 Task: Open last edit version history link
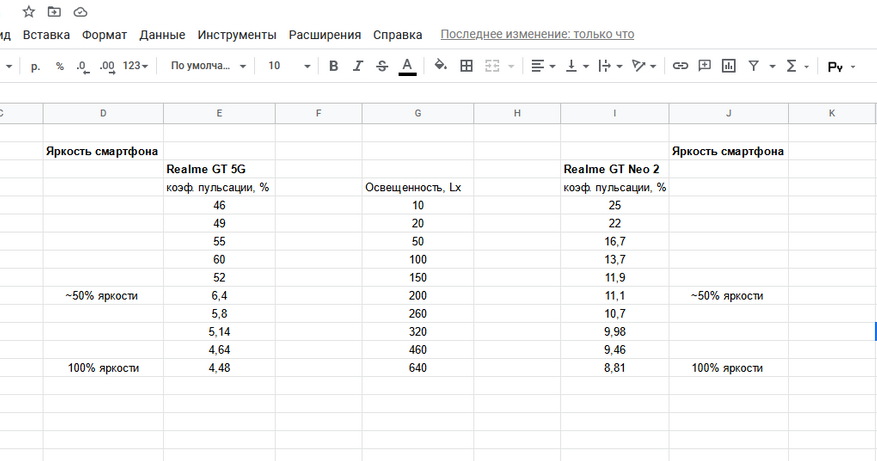pos(537,34)
